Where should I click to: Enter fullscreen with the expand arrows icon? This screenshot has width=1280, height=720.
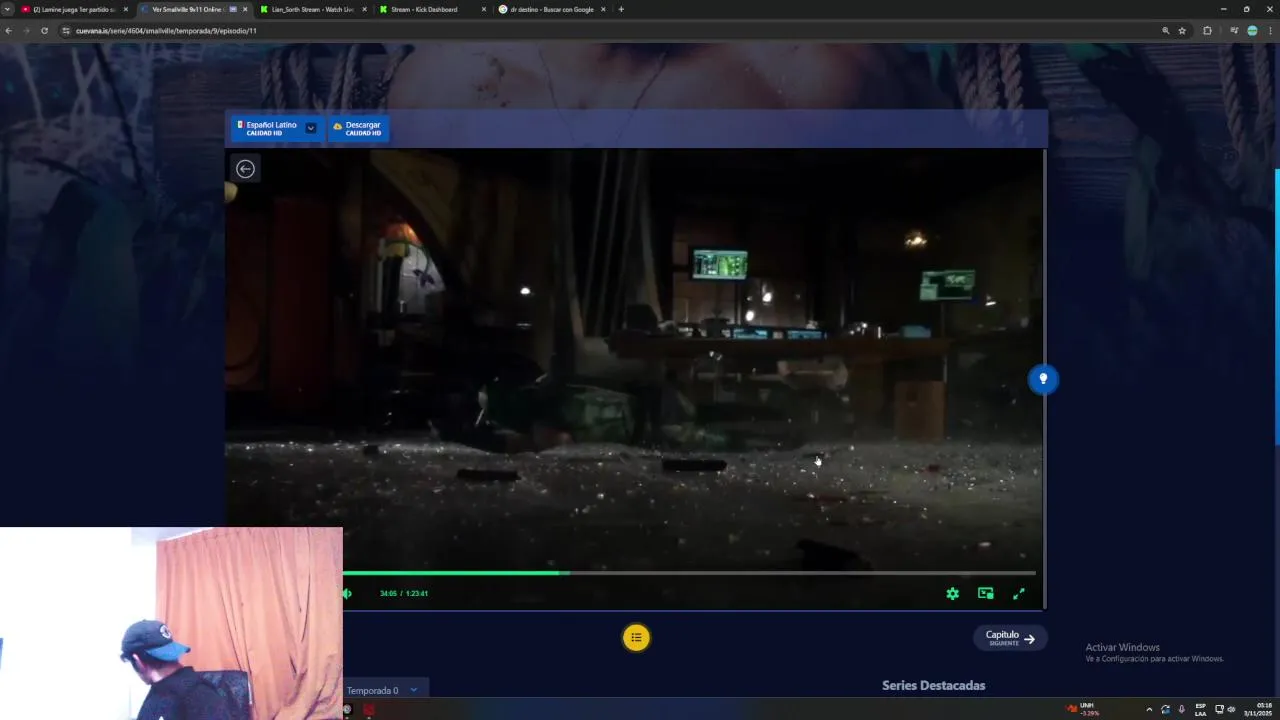1019,593
